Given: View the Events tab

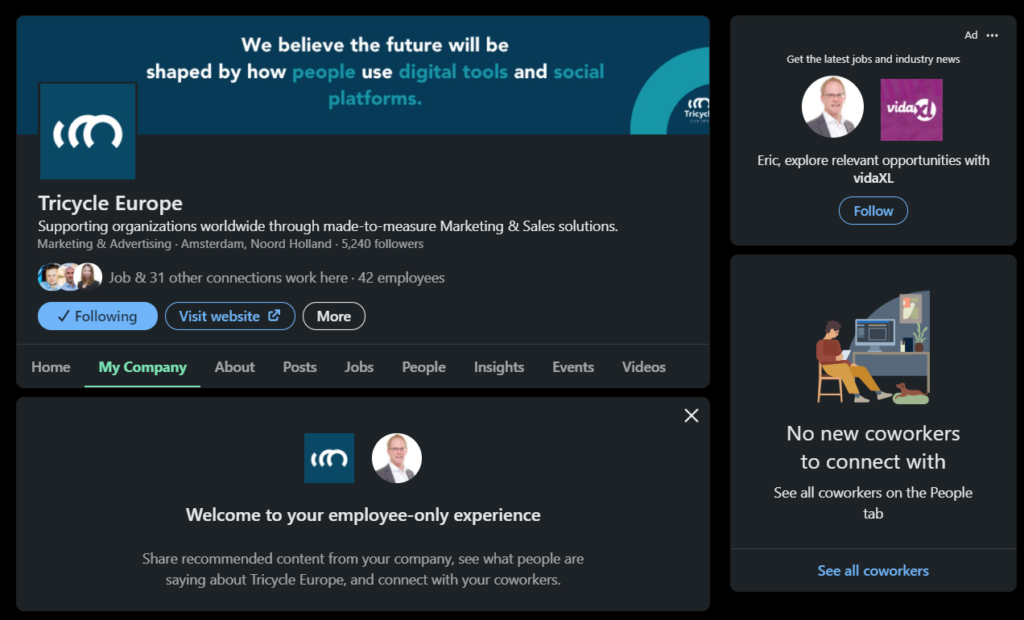Looking at the screenshot, I should [573, 367].
